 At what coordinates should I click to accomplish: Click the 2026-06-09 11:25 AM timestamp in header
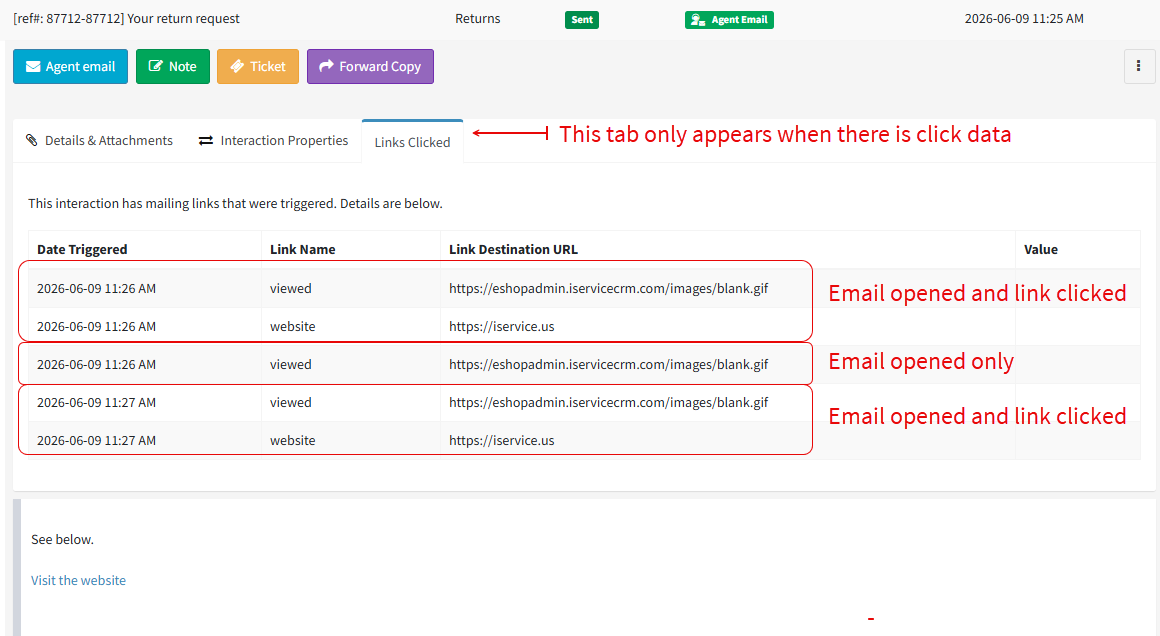point(1024,18)
